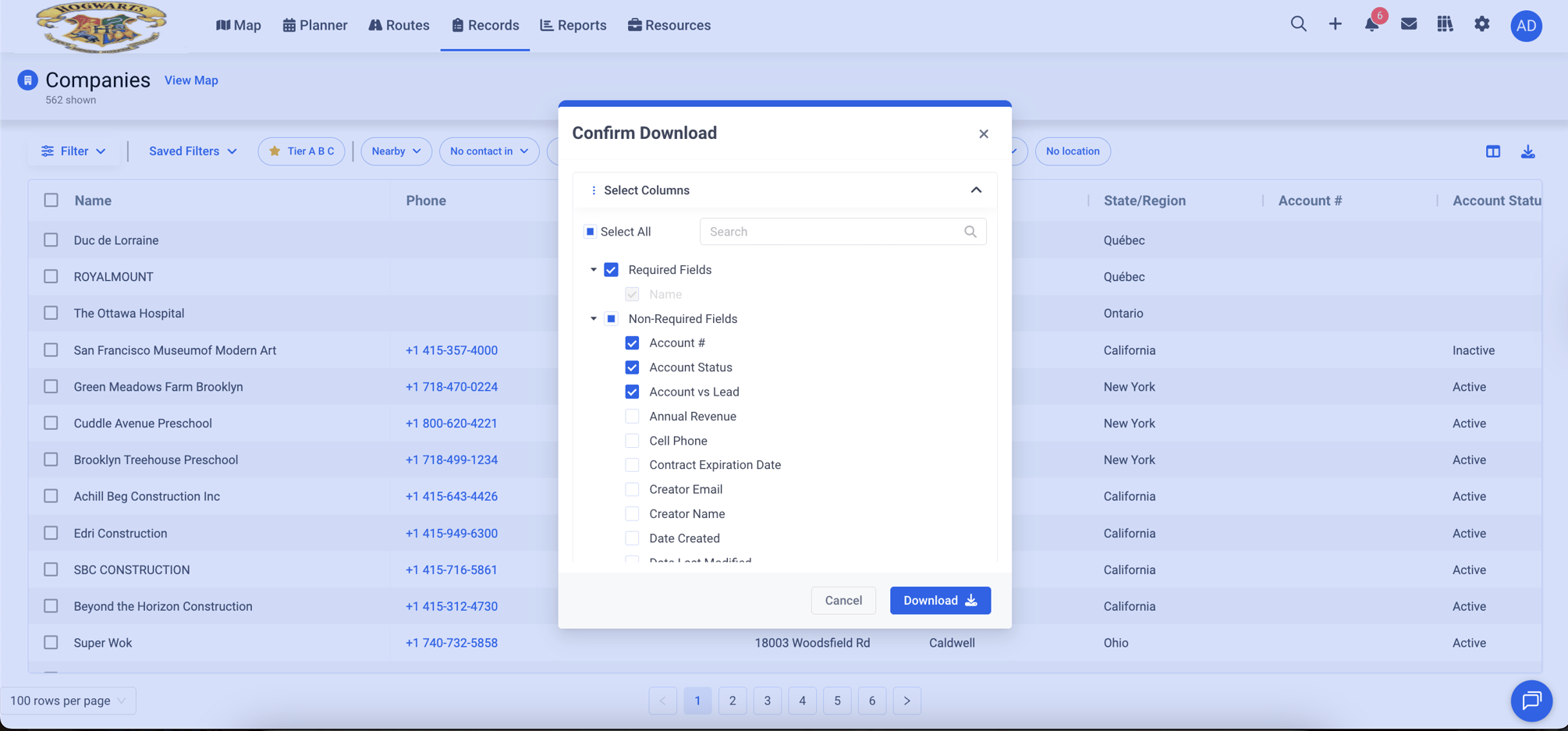Check the Creator Email column
Viewport: 1568px width, 731px height.
point(632,489)
